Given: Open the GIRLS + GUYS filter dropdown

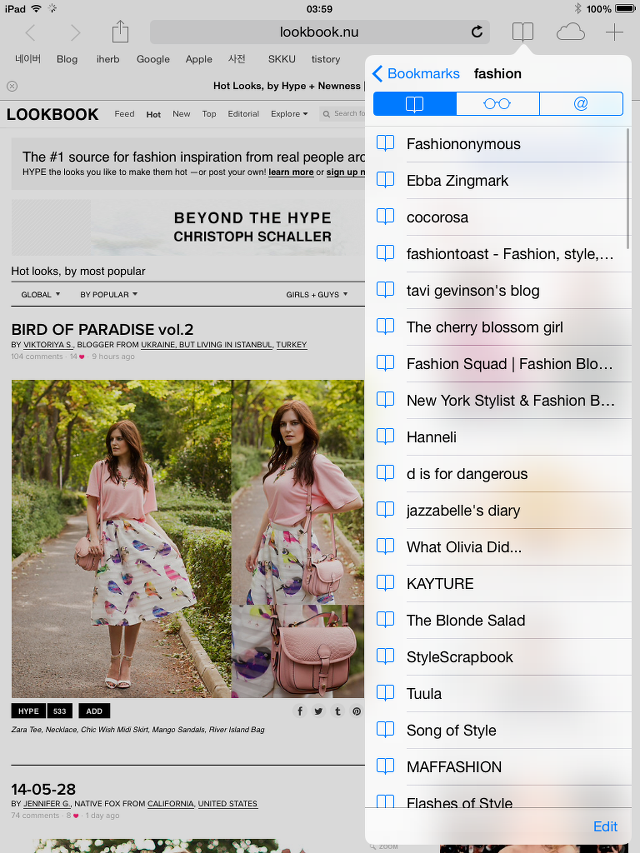Looking at the screenshot, I should pyautogui.click(x=317, y=294).
